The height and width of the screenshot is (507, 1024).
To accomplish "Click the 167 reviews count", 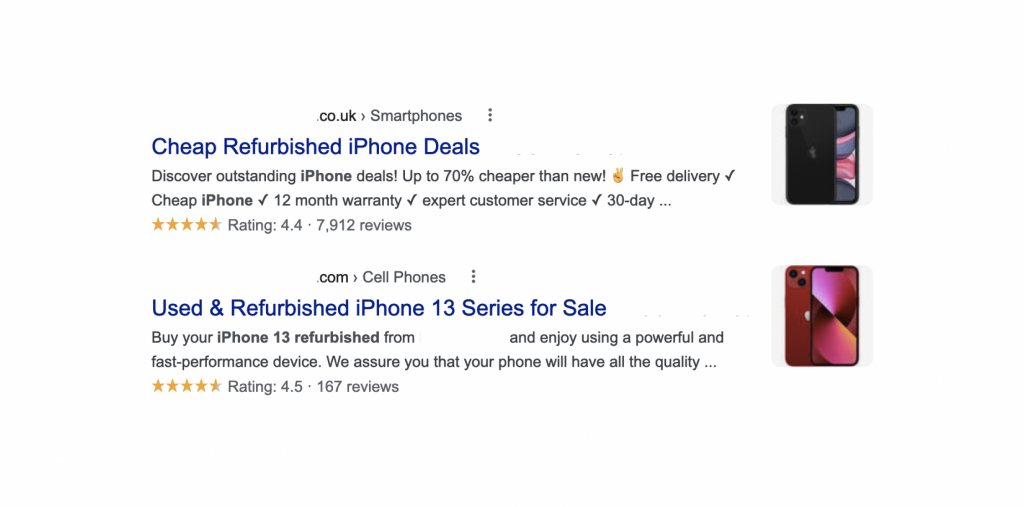I will [357, 386].
